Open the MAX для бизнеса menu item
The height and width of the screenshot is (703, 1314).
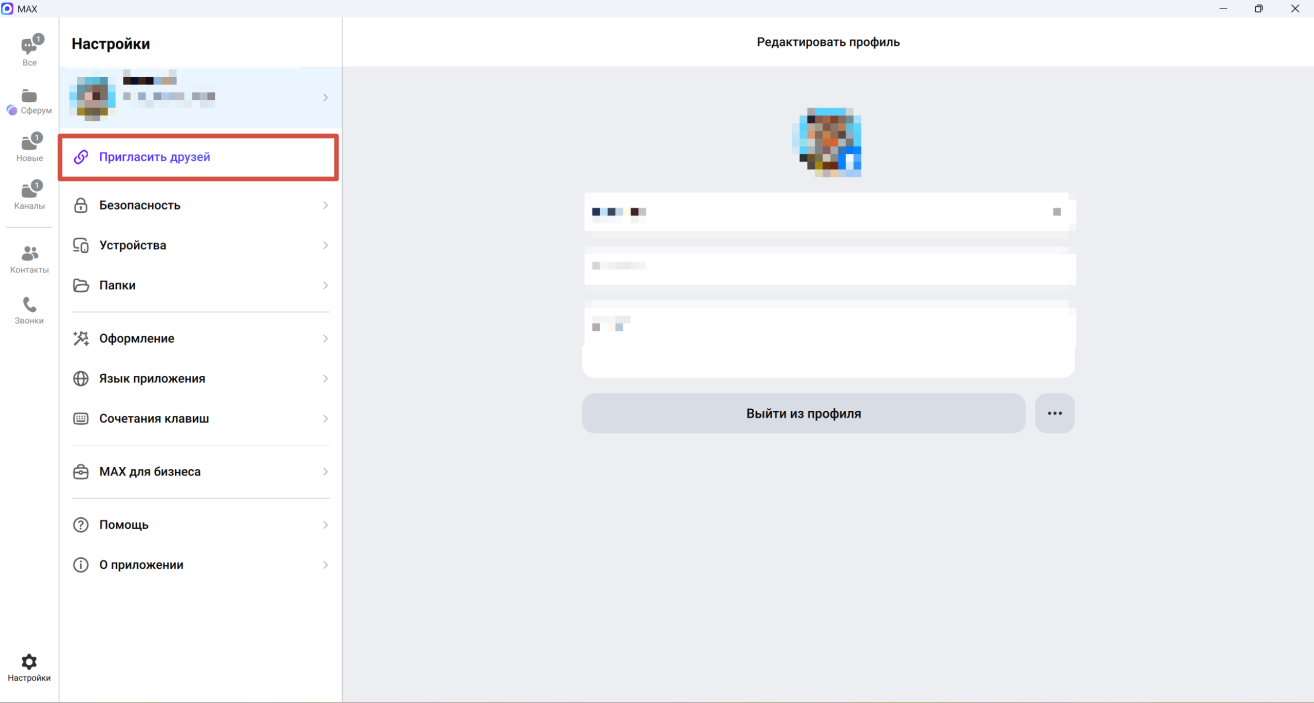click(200, 472)
